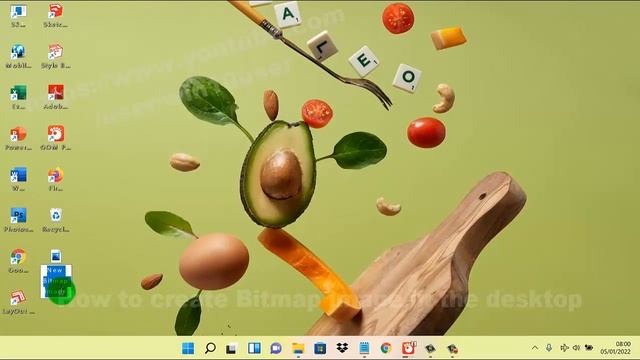Screen dimensions: 640x360
Task: Open the Notepad taskbar icon
Action: tap(364, 348)
